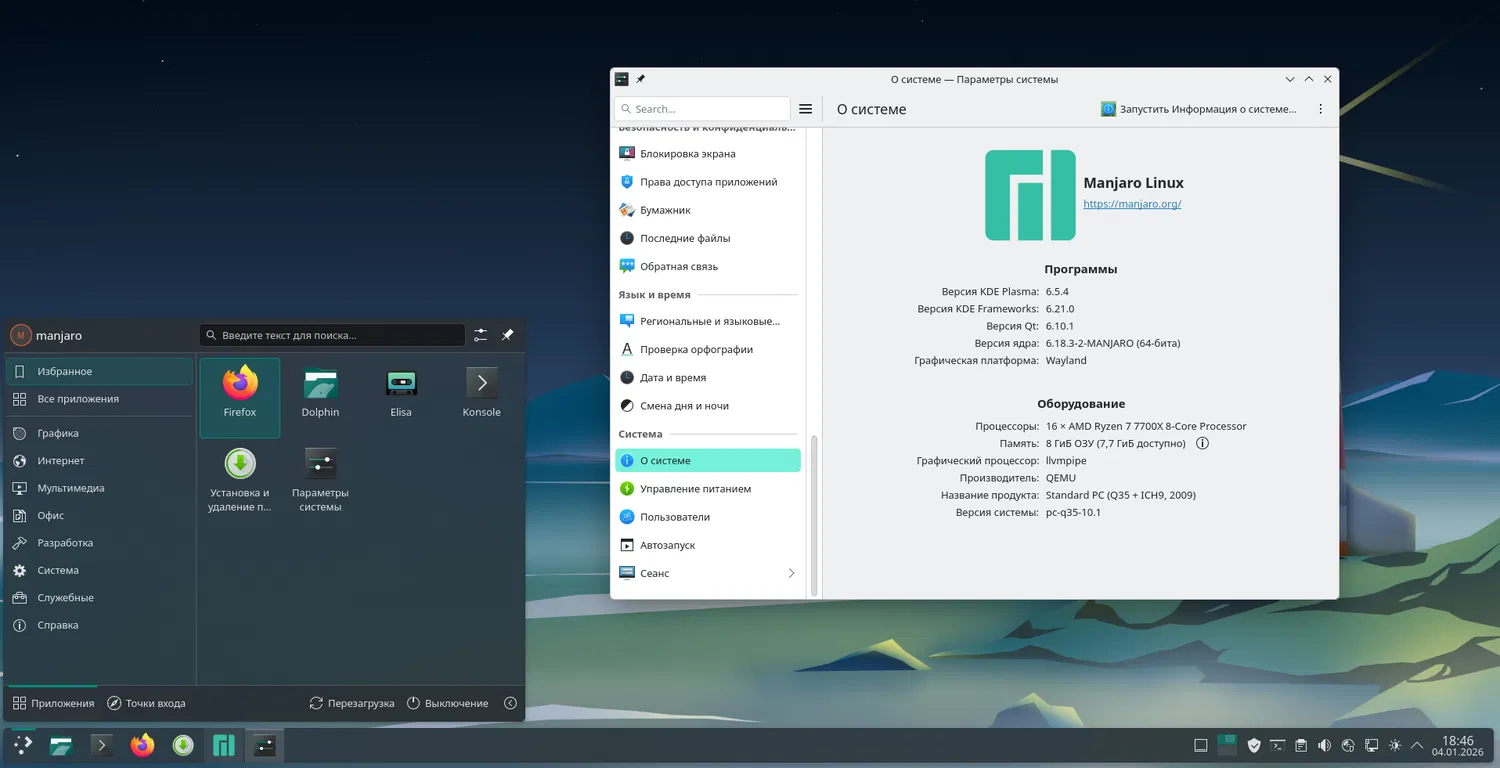Open the System Settings hamburger menu
The width and height of the screenshot is (1500, 768).
pyautogui.click(x=806, y=109)
